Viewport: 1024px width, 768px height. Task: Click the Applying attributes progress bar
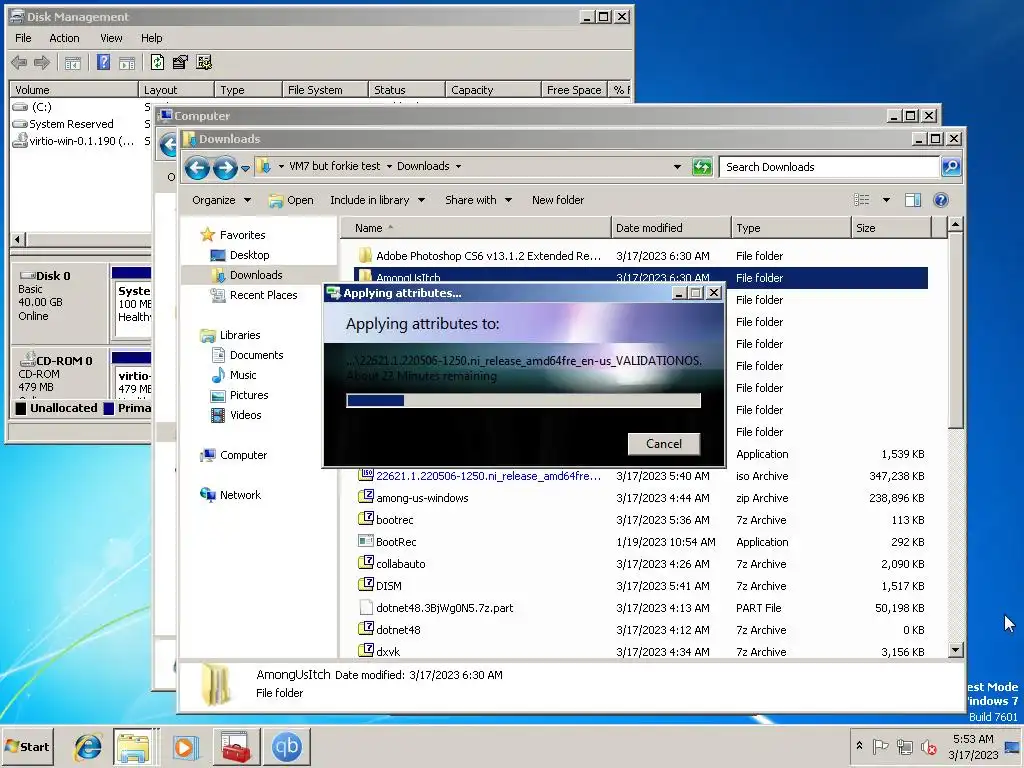523,400
